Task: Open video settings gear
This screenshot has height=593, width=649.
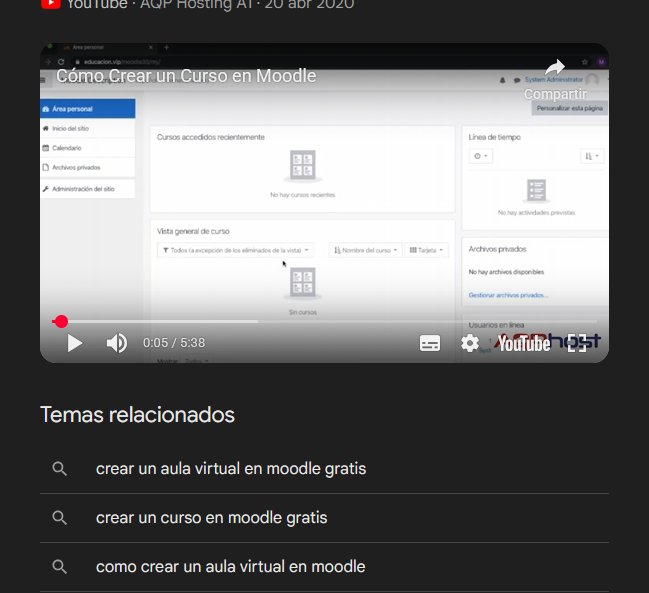Action: click(x=470, y=343)
